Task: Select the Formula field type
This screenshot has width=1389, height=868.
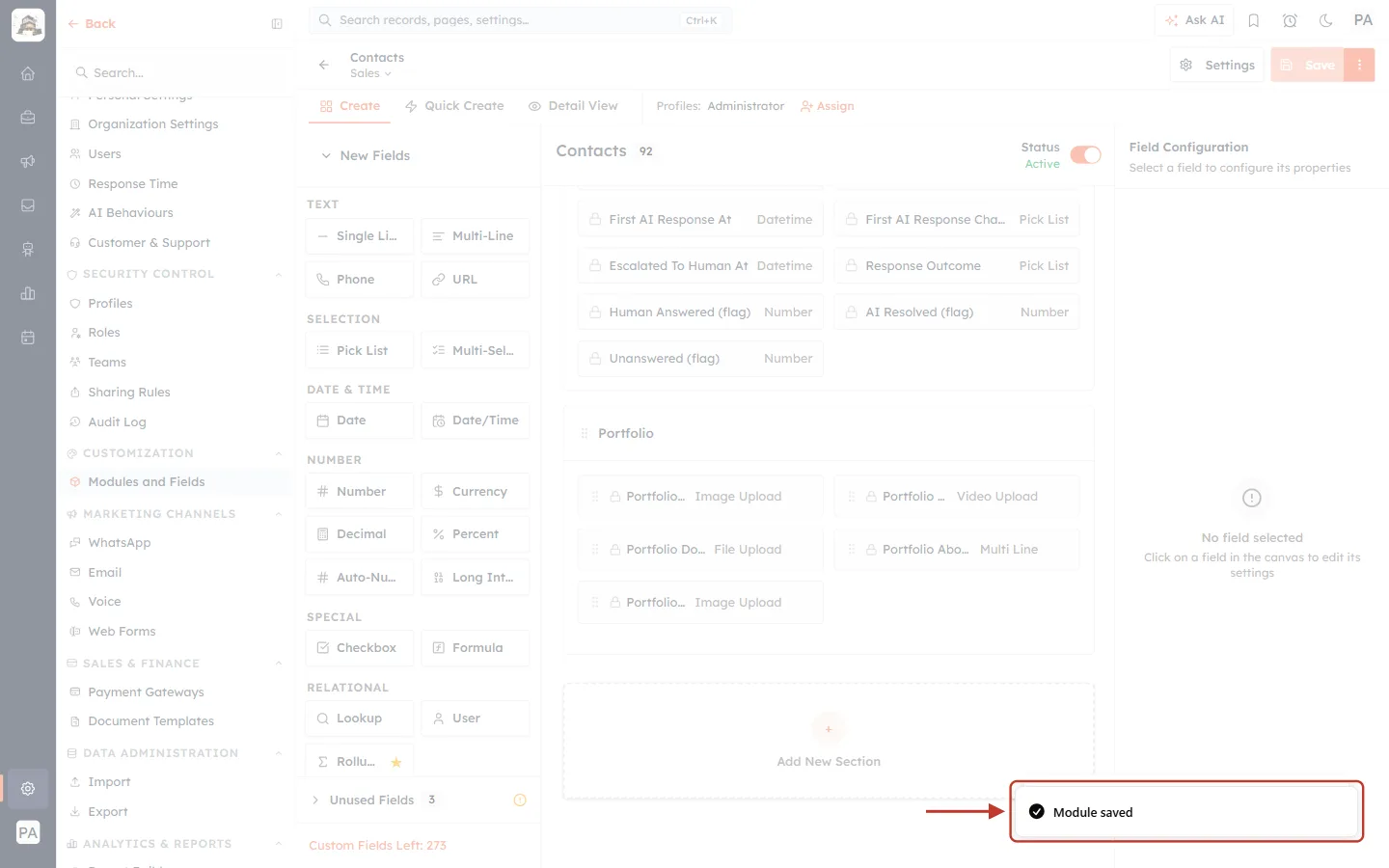Action: point(476,648)
